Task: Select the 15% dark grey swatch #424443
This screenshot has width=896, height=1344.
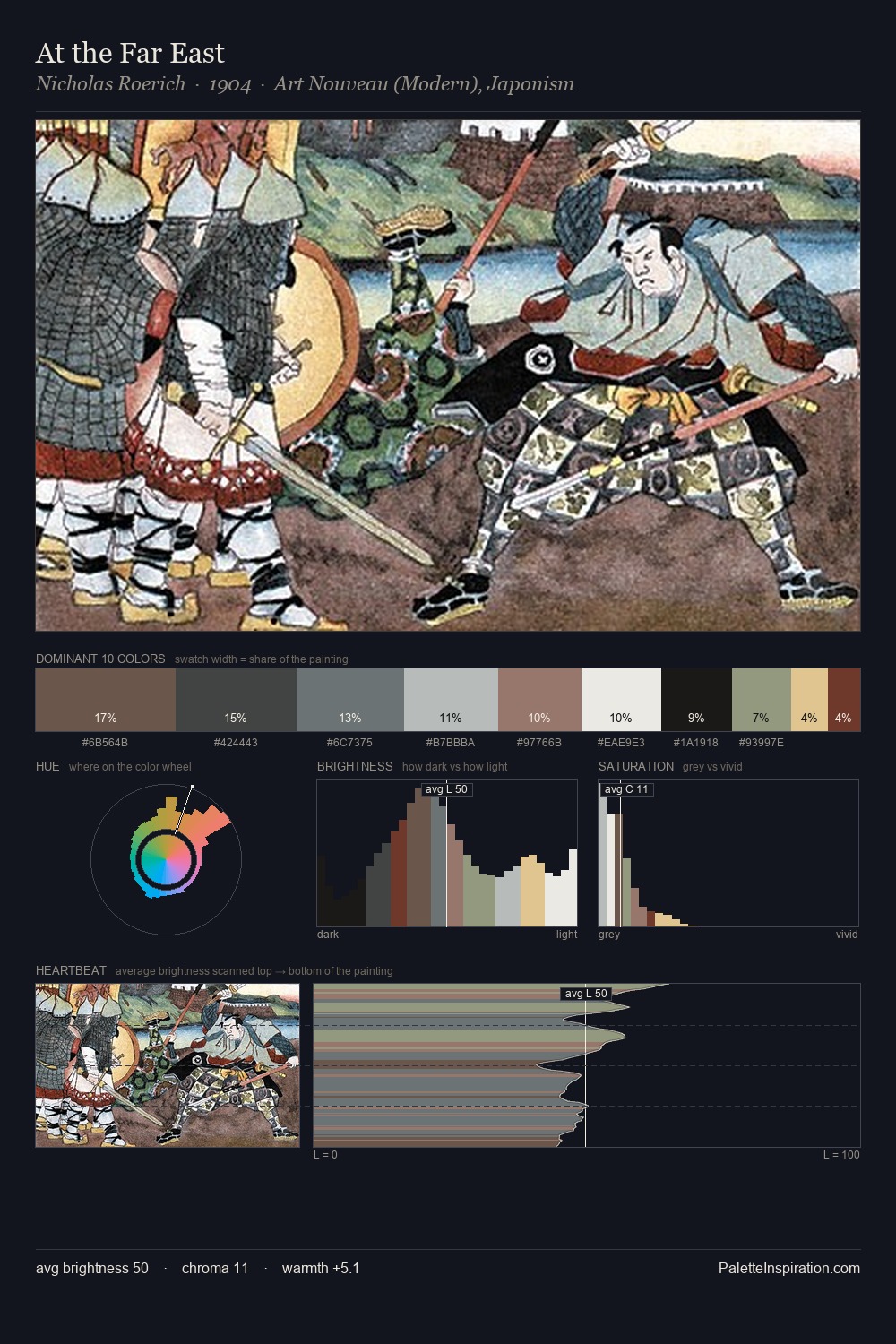Action: pos(236,700)
